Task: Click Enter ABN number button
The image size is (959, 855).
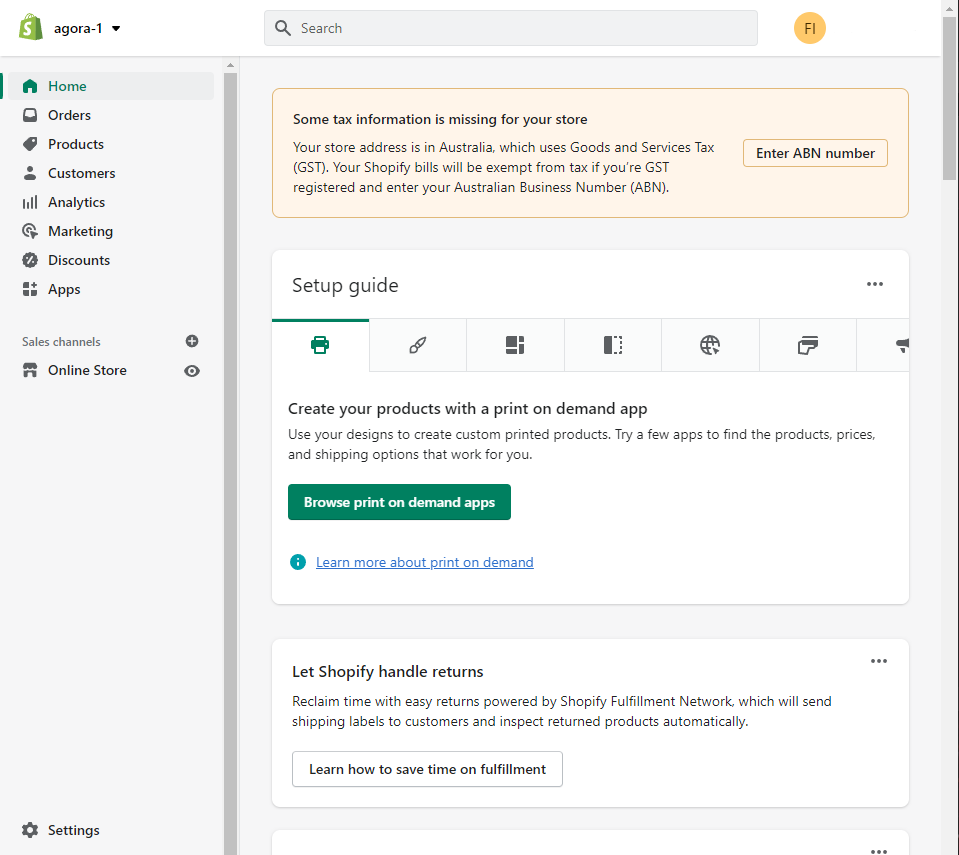Action: tap(815, 153)
